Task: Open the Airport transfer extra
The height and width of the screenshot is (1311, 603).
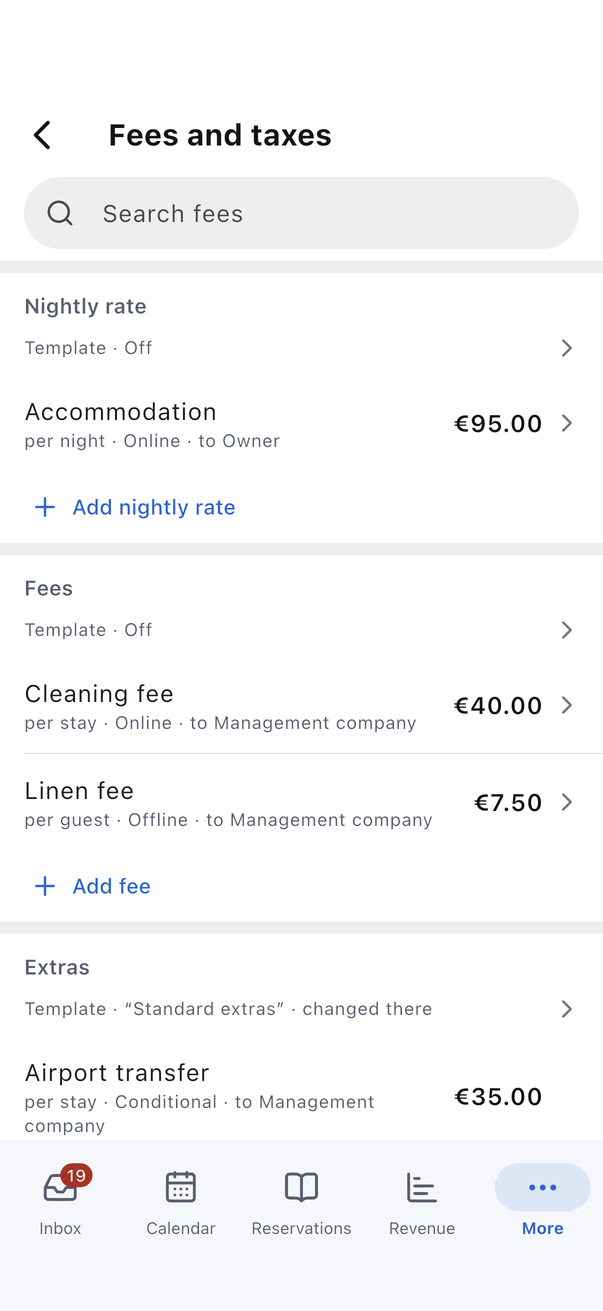Action: (x=301, y=1097)
